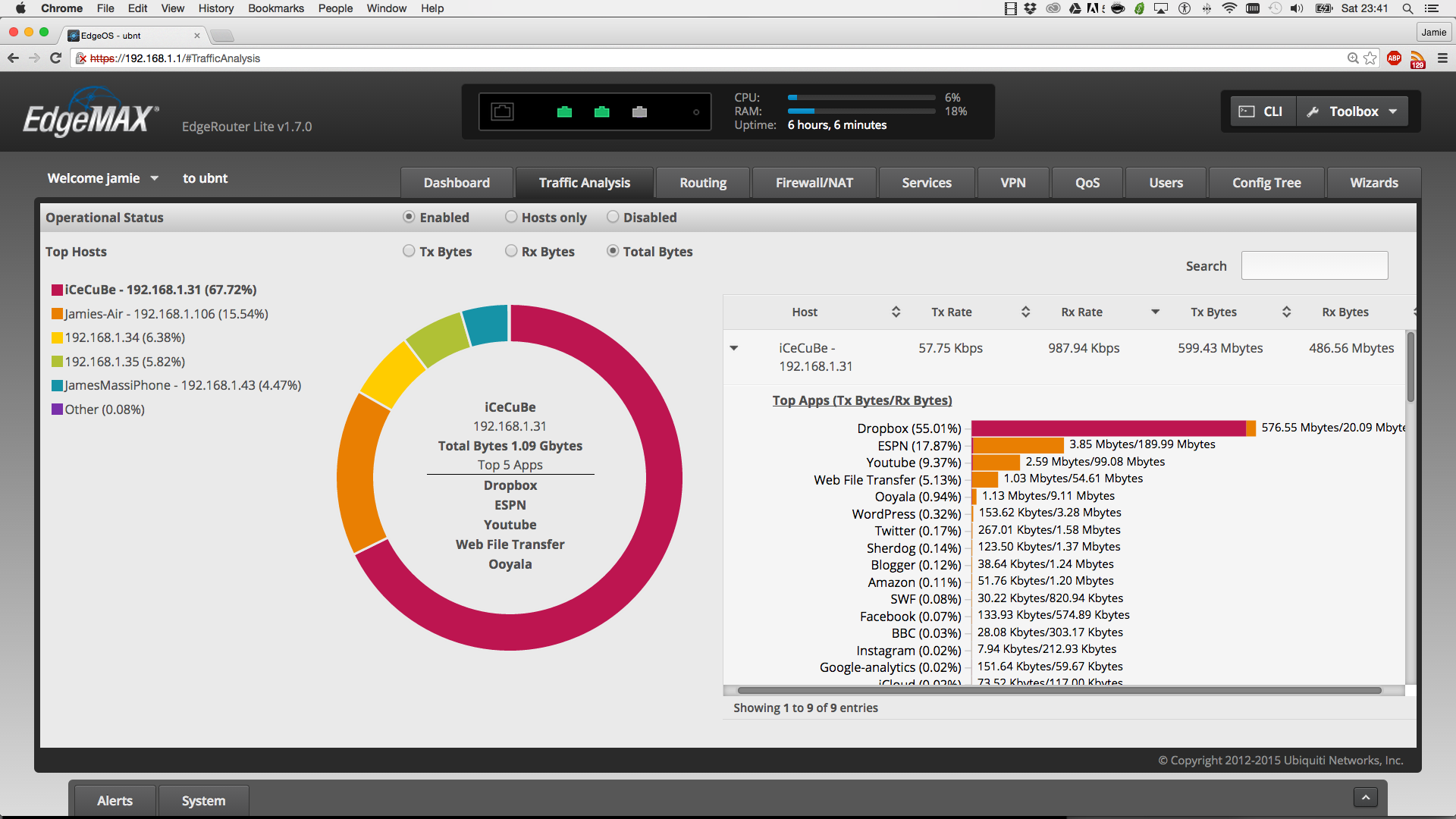Open the Toolbox dropdown menu
Image resolution: width=1456 pixels, height=819 pixels.
point(1353,111)
